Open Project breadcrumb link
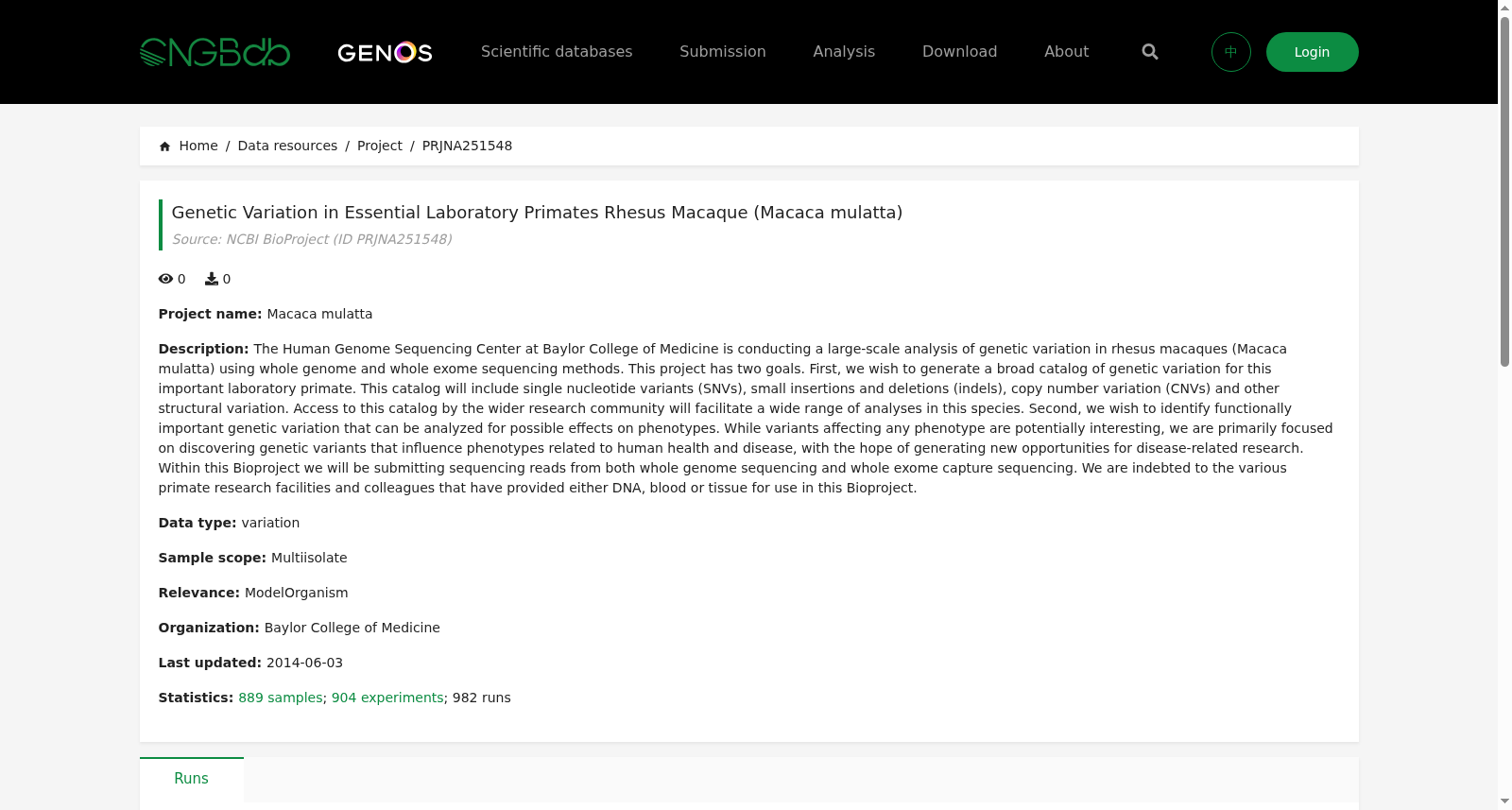This screenshot has width=1512, height=810. pos(380,146)
